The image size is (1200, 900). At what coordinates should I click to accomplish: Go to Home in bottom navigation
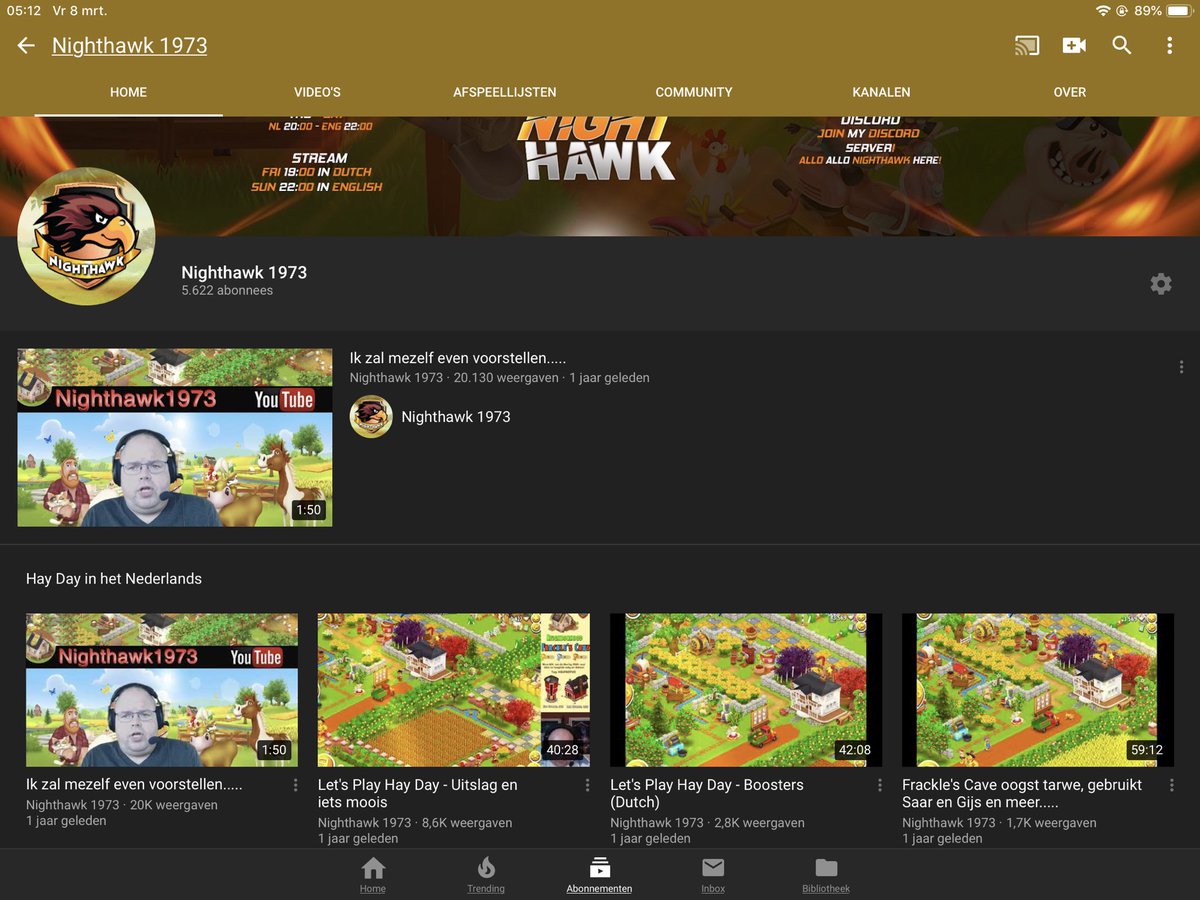tap(373, 875)
